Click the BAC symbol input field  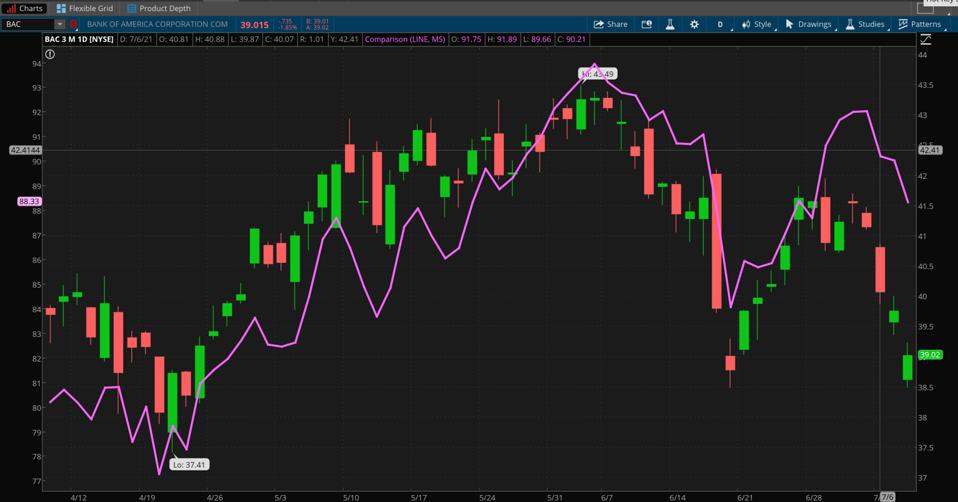pos(28,24)
